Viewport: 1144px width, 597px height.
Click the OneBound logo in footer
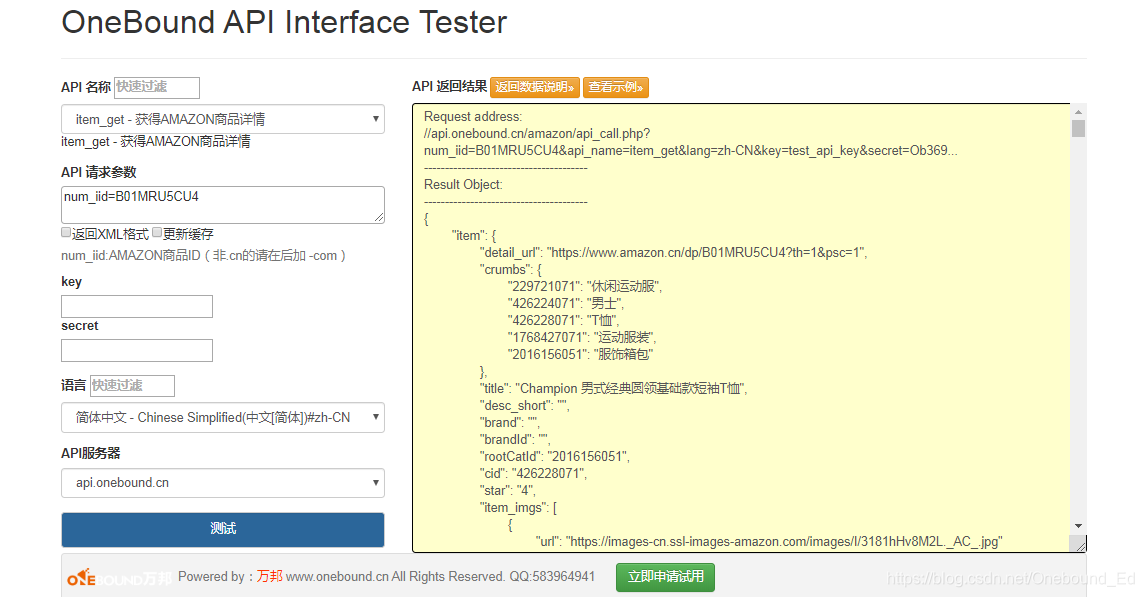click(118, 577)
